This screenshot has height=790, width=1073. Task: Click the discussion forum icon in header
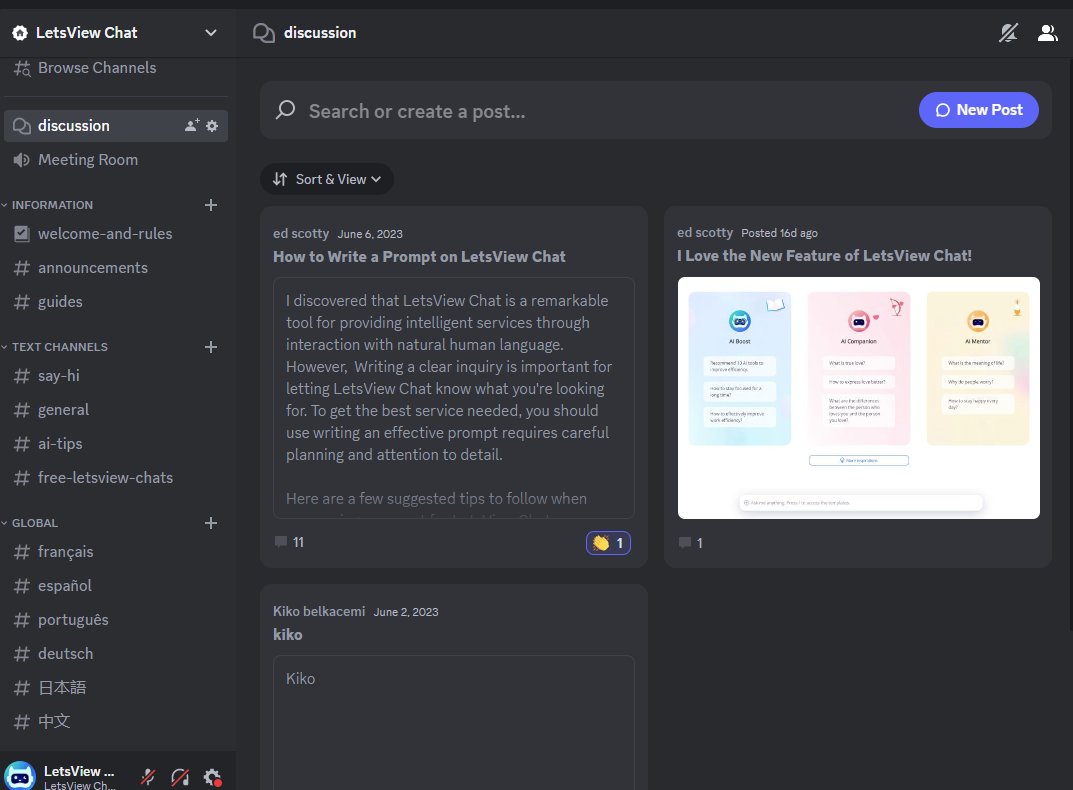[263, 33]
